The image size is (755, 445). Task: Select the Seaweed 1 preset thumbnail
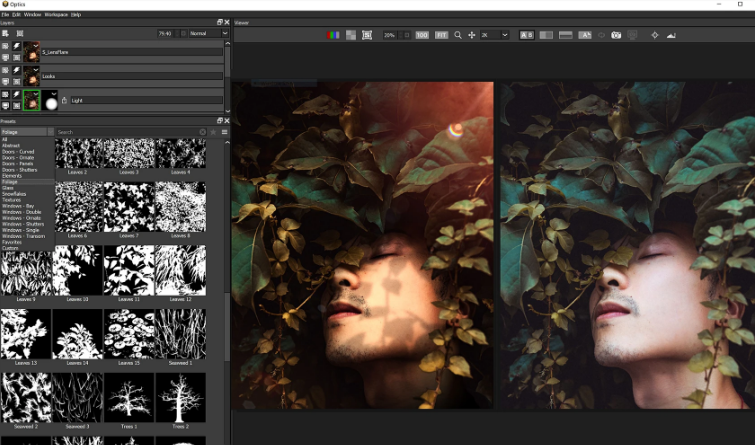click(x=181, y=334)
